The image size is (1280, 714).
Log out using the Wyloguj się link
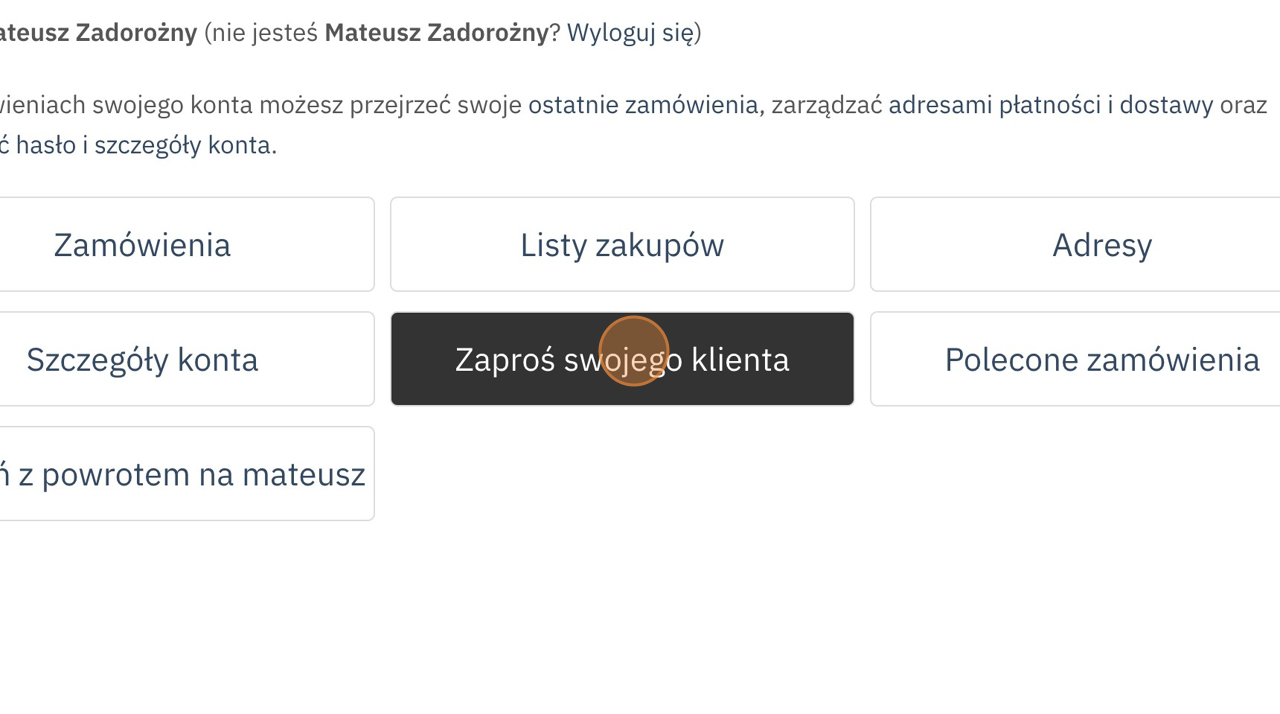(x=630, y=33)
